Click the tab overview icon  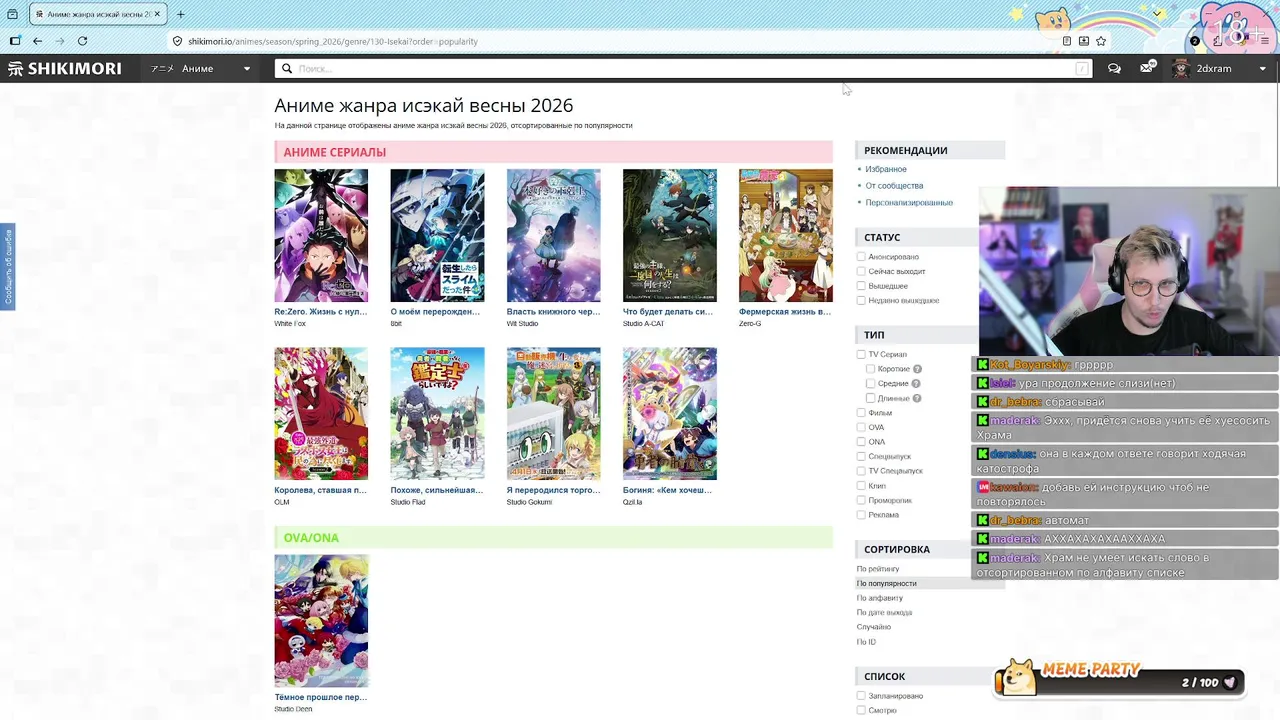click(12, 14)
